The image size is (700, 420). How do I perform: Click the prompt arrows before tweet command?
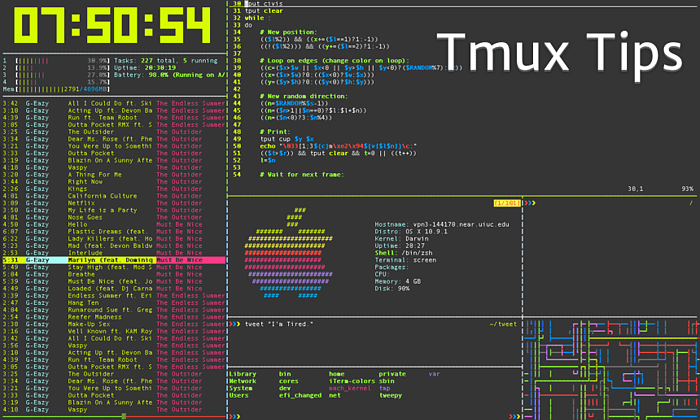(233, 324)
